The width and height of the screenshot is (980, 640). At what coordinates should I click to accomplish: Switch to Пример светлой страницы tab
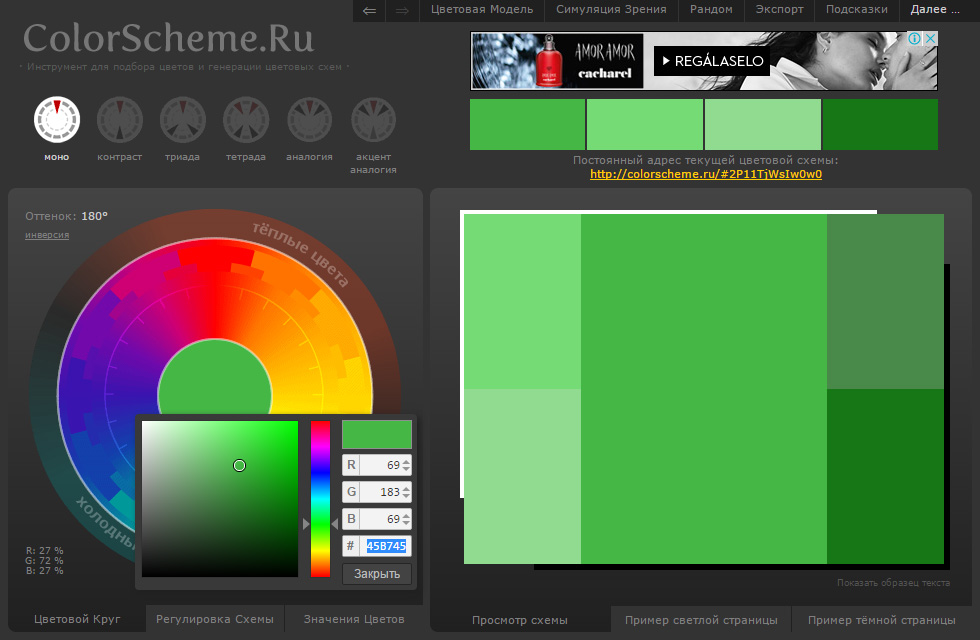[x=701, y=620]
